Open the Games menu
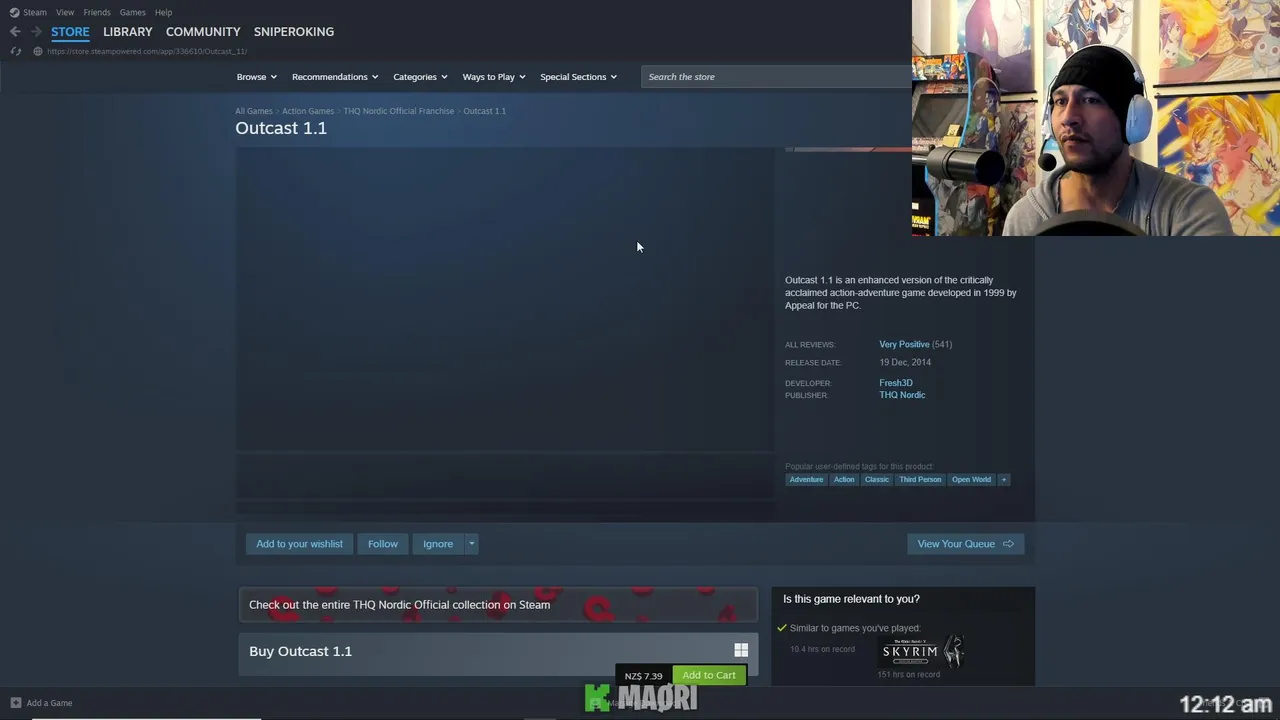1280x720 pixels. [132, 12]
